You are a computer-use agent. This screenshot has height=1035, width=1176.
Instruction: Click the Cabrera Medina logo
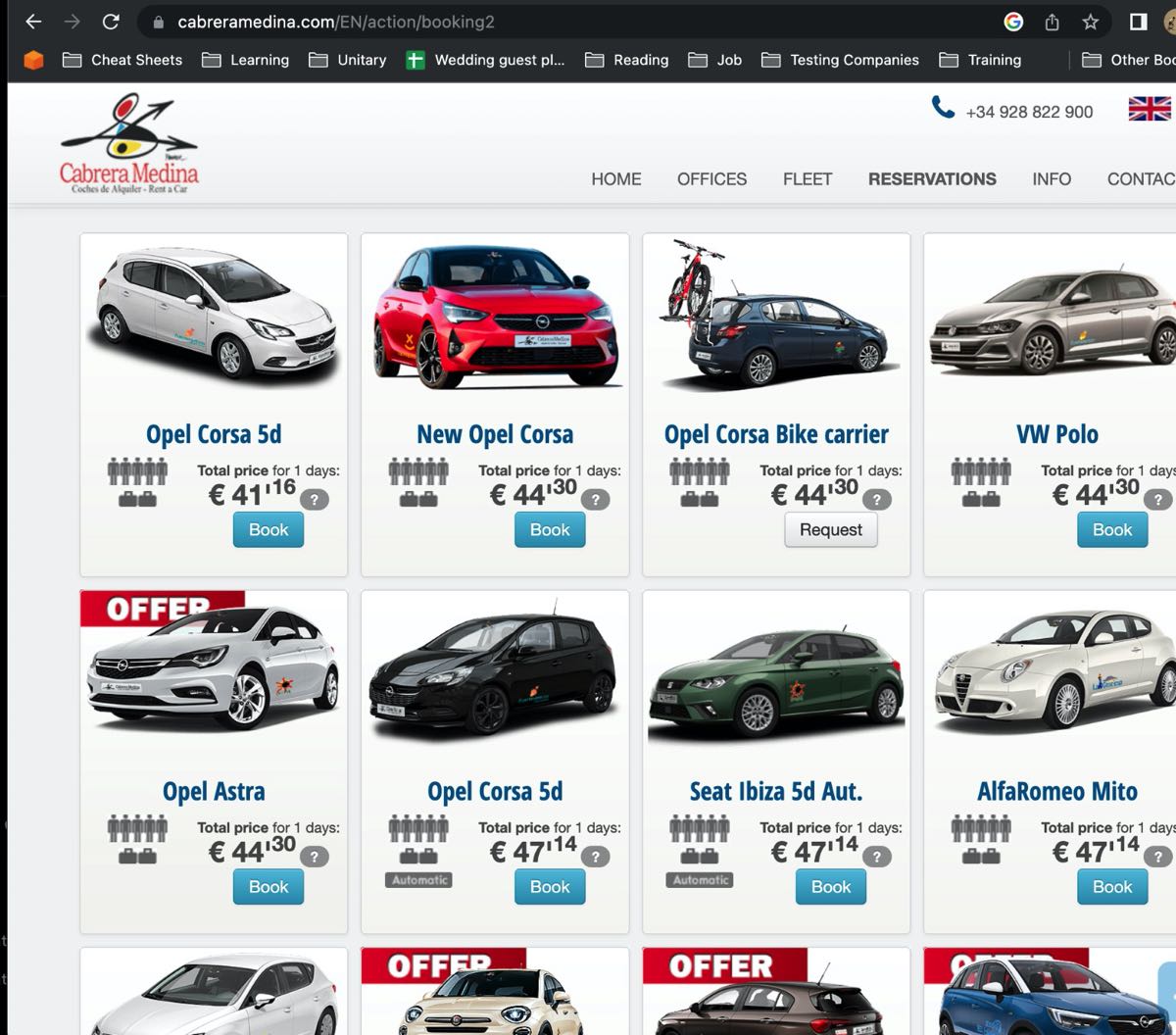click(x=128, y=144)
